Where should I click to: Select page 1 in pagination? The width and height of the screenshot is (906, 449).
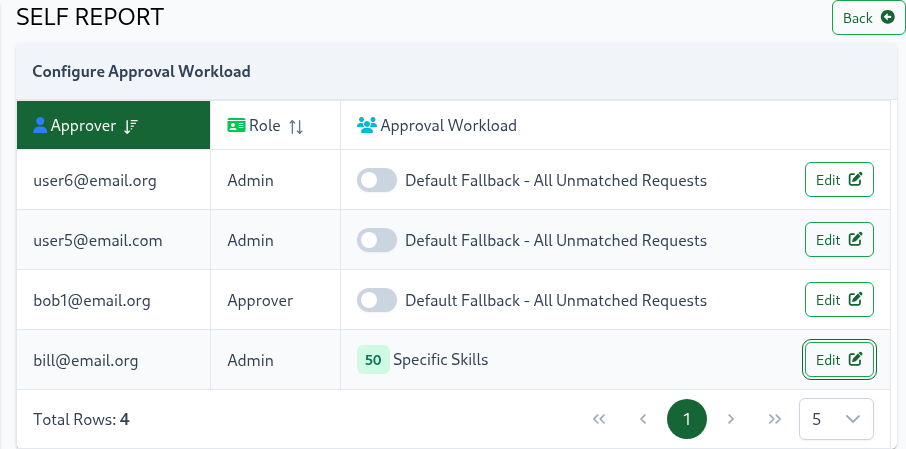click(x=687, y=419)
